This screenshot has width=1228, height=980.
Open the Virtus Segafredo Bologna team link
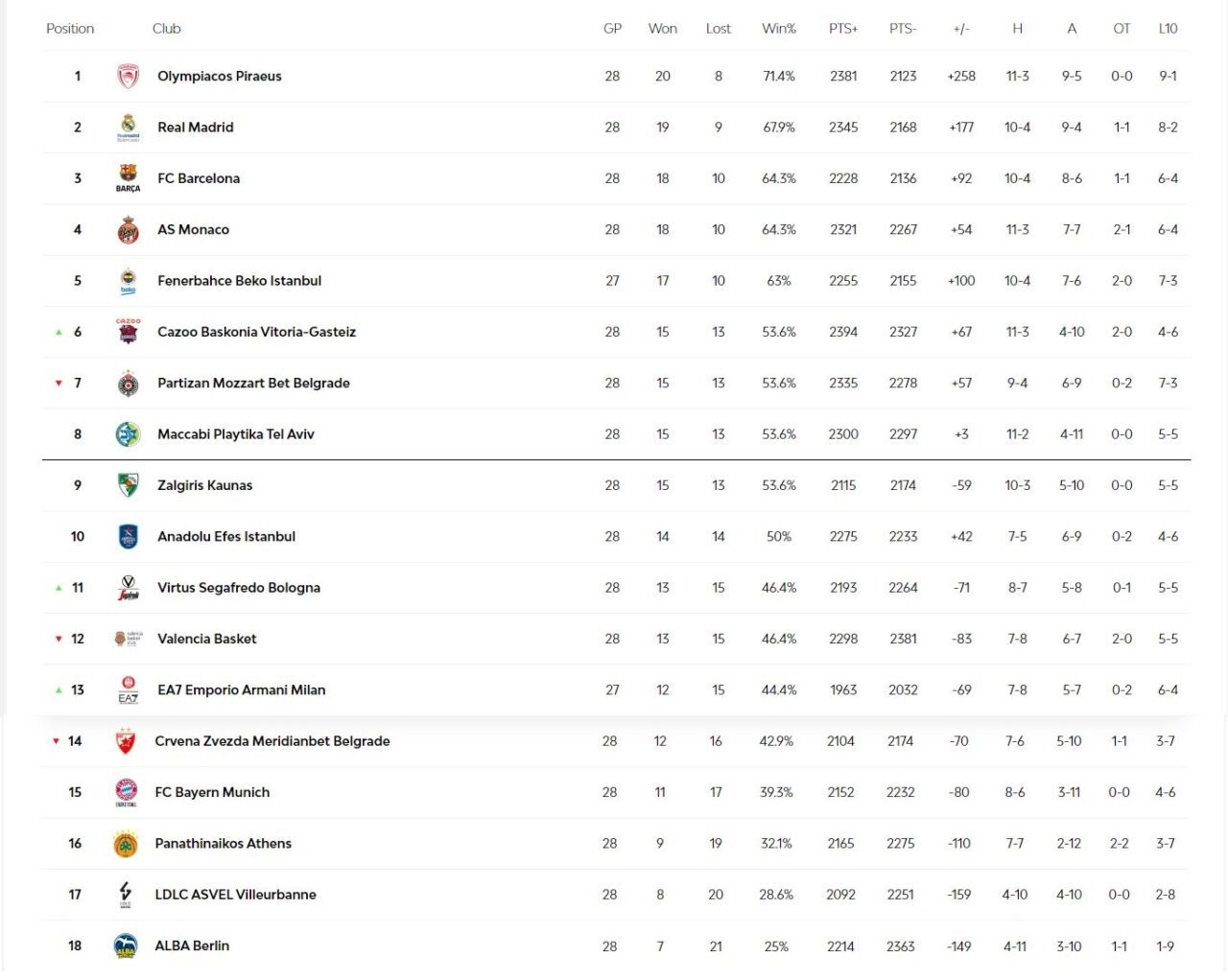(239, 588)
